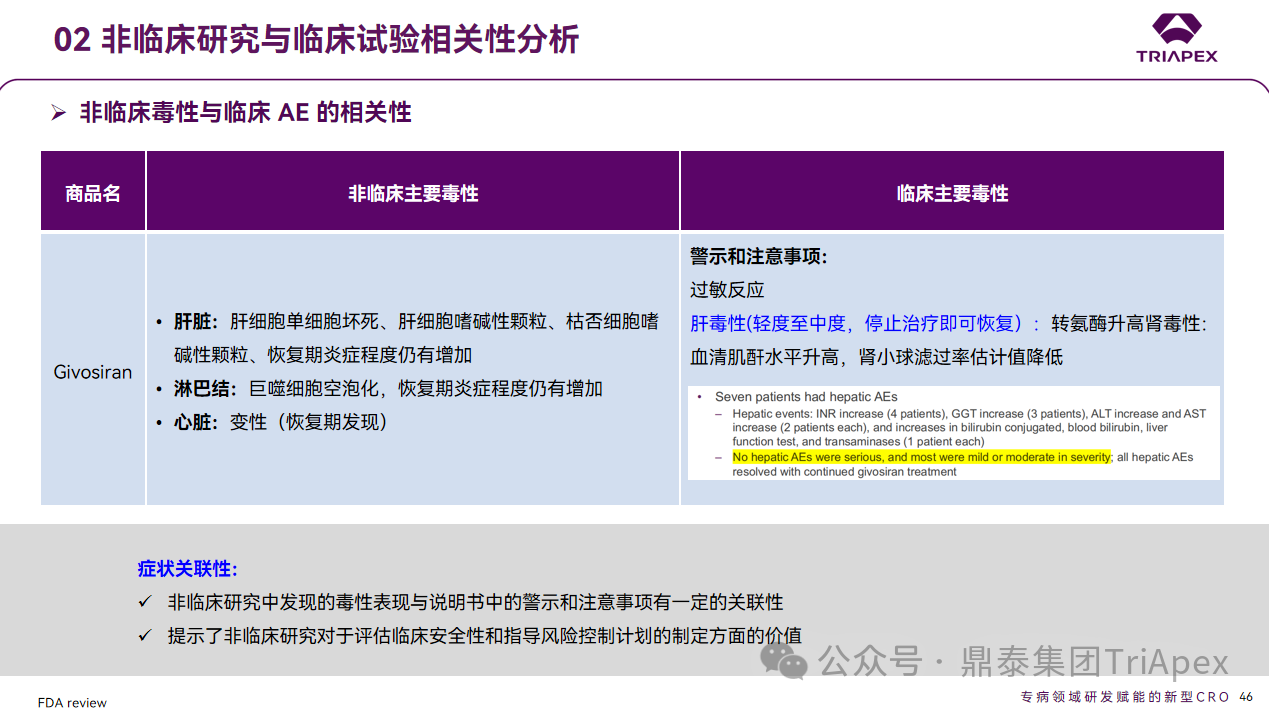Click the FDA review footer text
Image resolution: width=1269 pixels, height=713 pixels.
72,702
